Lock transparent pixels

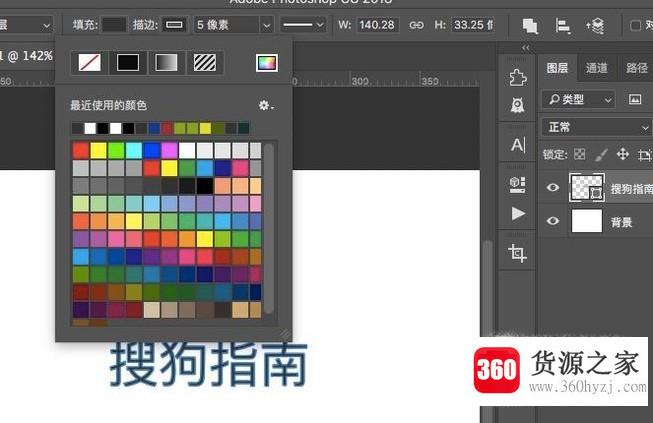coord(579,154)
